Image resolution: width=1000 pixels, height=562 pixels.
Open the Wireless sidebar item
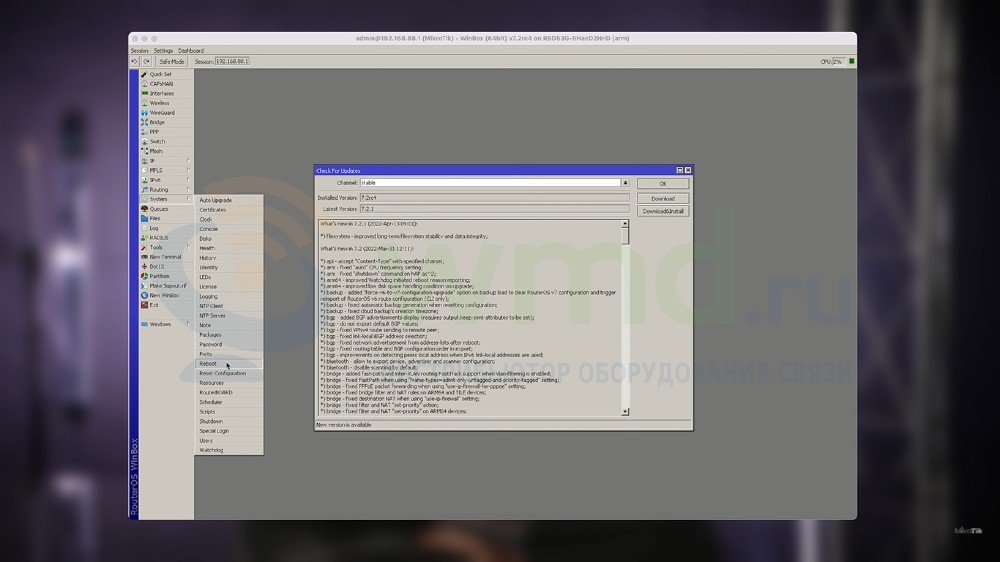point(166,103)
